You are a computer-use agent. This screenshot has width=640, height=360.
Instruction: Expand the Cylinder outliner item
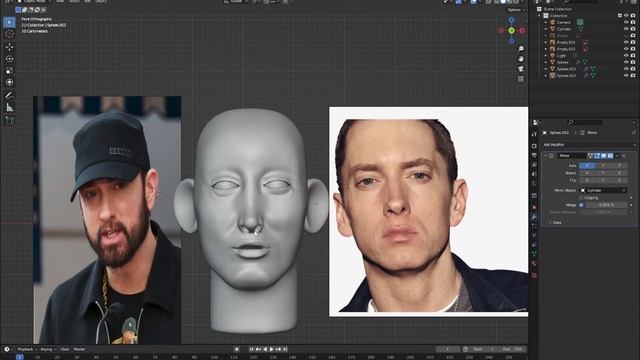click(x=546, y=29)
